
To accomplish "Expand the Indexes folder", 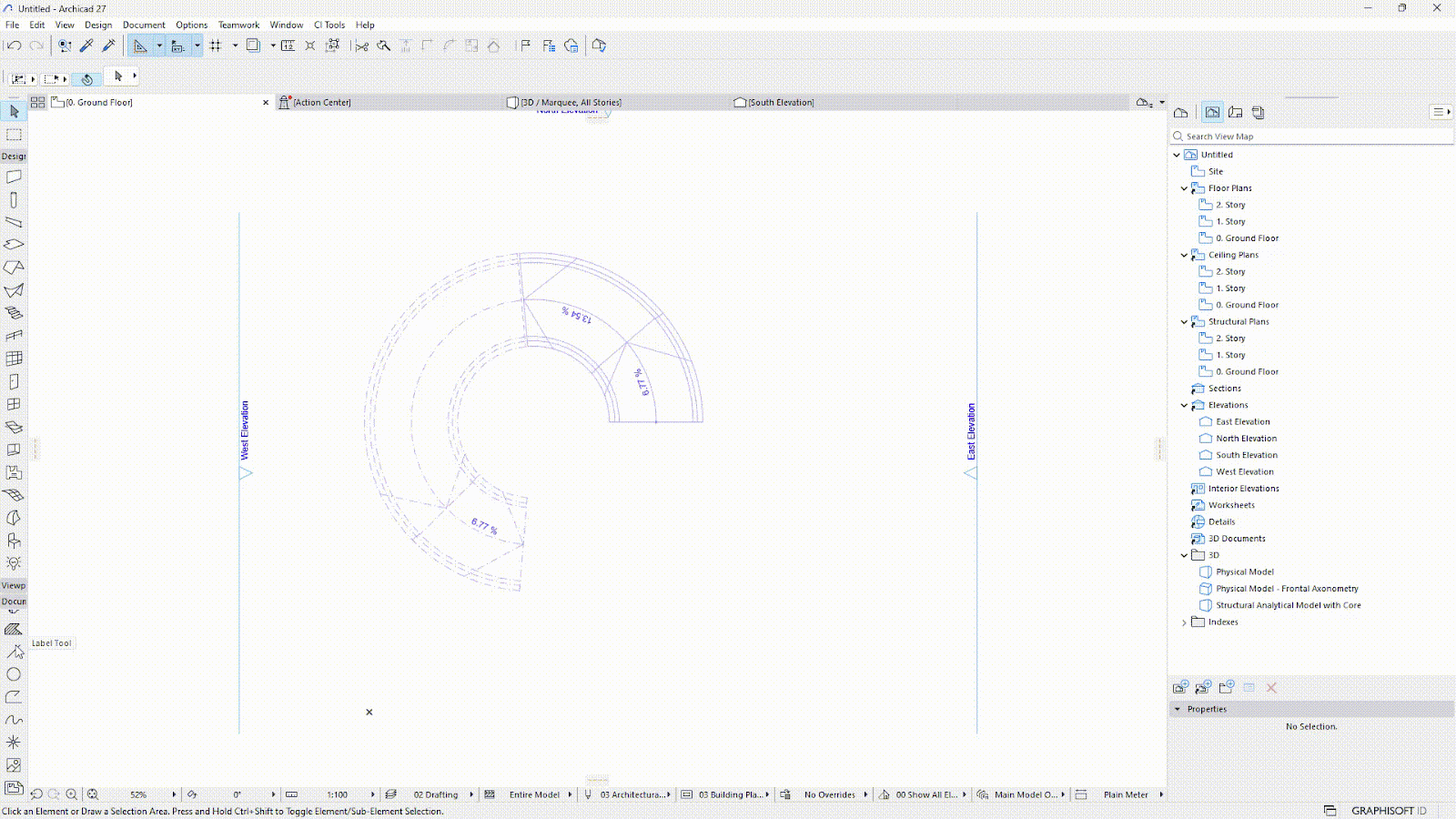I will pos(1184,622).
